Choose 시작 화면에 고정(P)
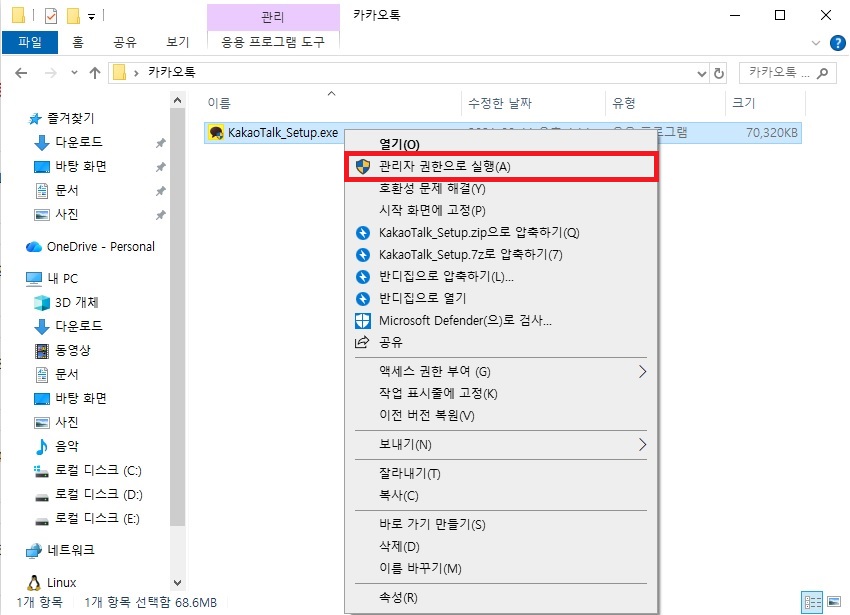The image size is (850, 615). tap(501, 210)
